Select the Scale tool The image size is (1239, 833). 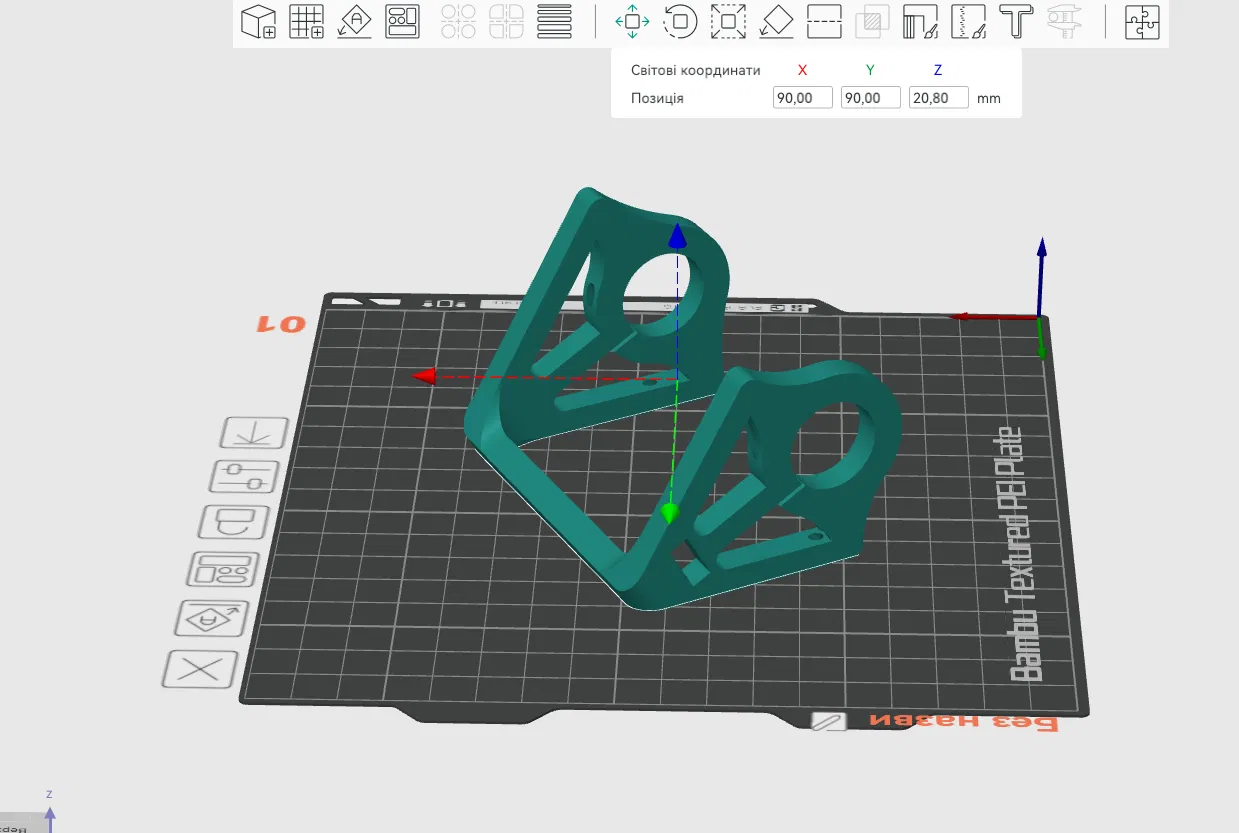click(x=728, y=21)
